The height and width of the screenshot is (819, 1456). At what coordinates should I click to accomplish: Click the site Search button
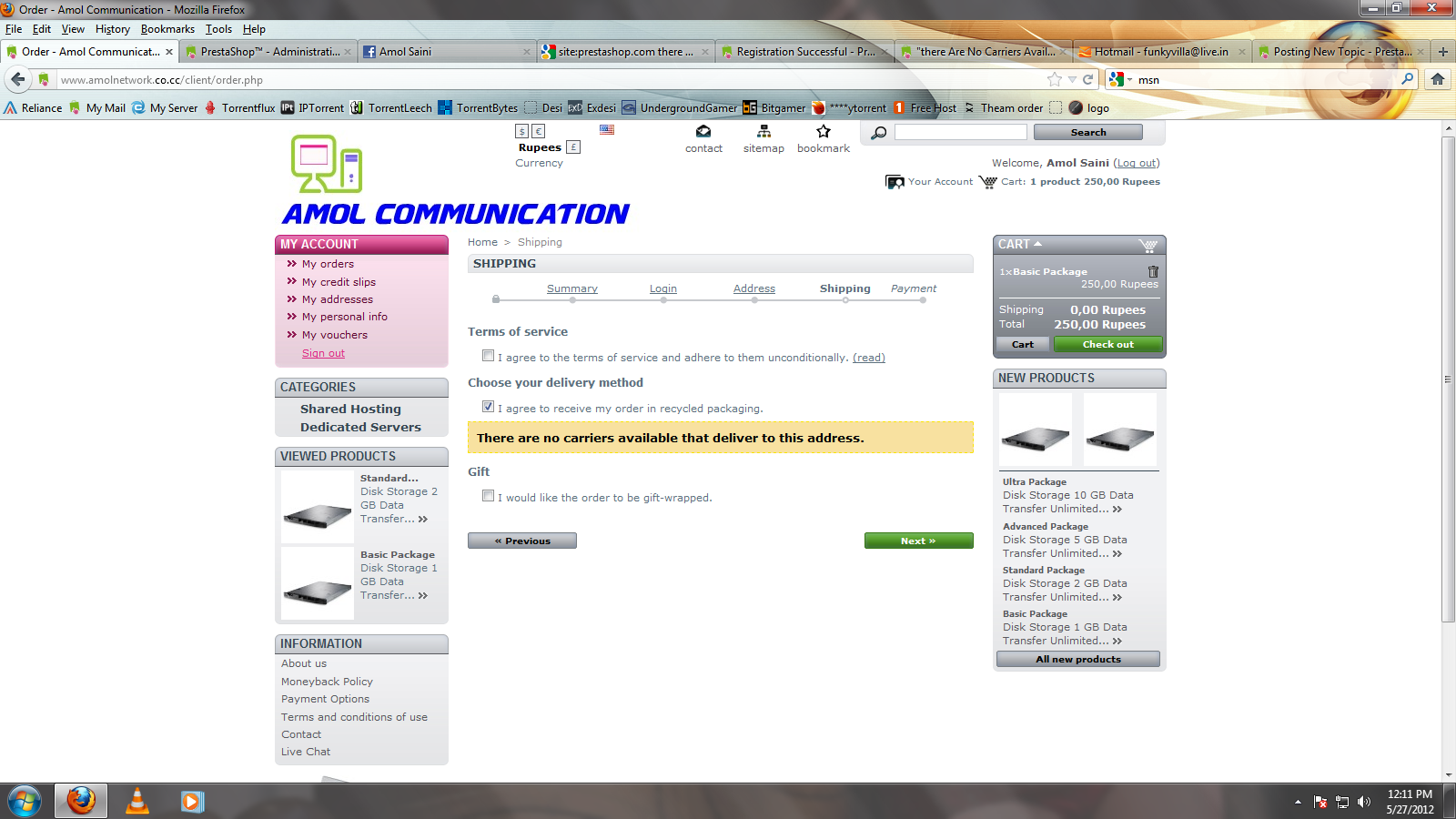coord(1087,132)
